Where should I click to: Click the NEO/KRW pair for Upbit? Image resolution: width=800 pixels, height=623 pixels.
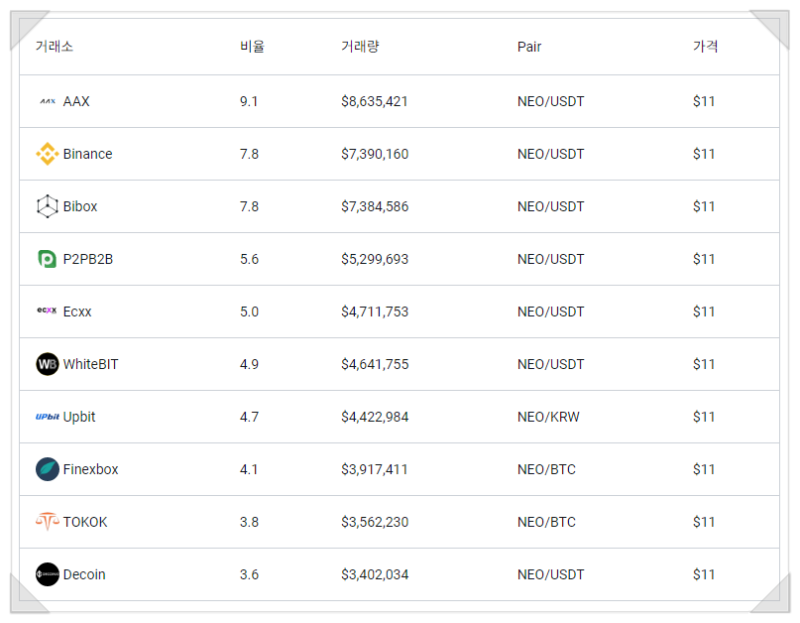(548, 417)
